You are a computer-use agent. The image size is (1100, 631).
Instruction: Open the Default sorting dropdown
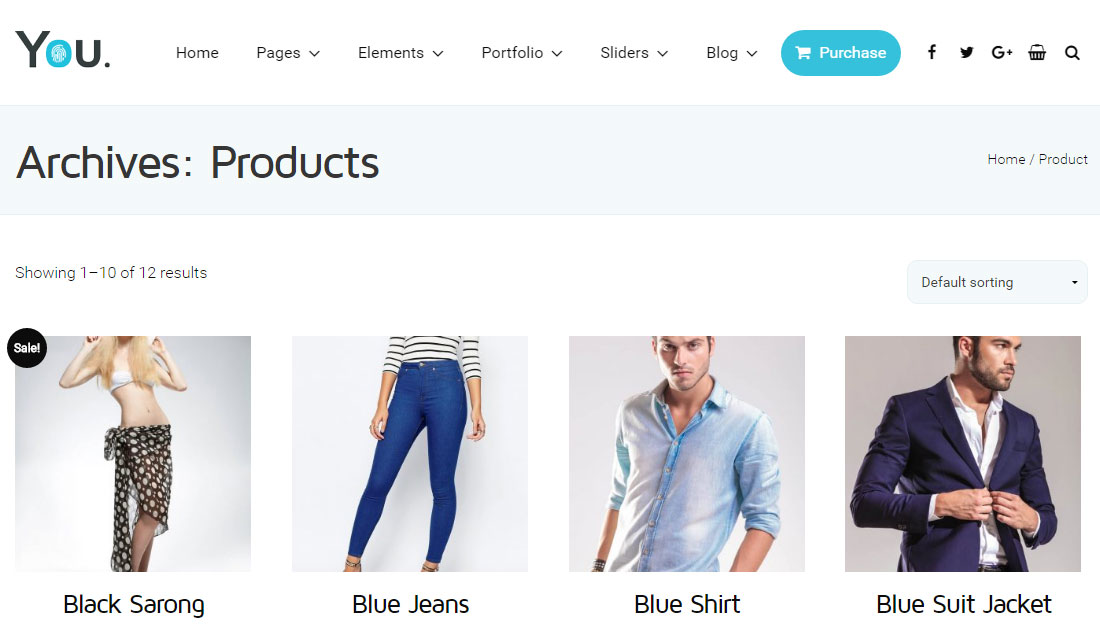coord(996,282)
